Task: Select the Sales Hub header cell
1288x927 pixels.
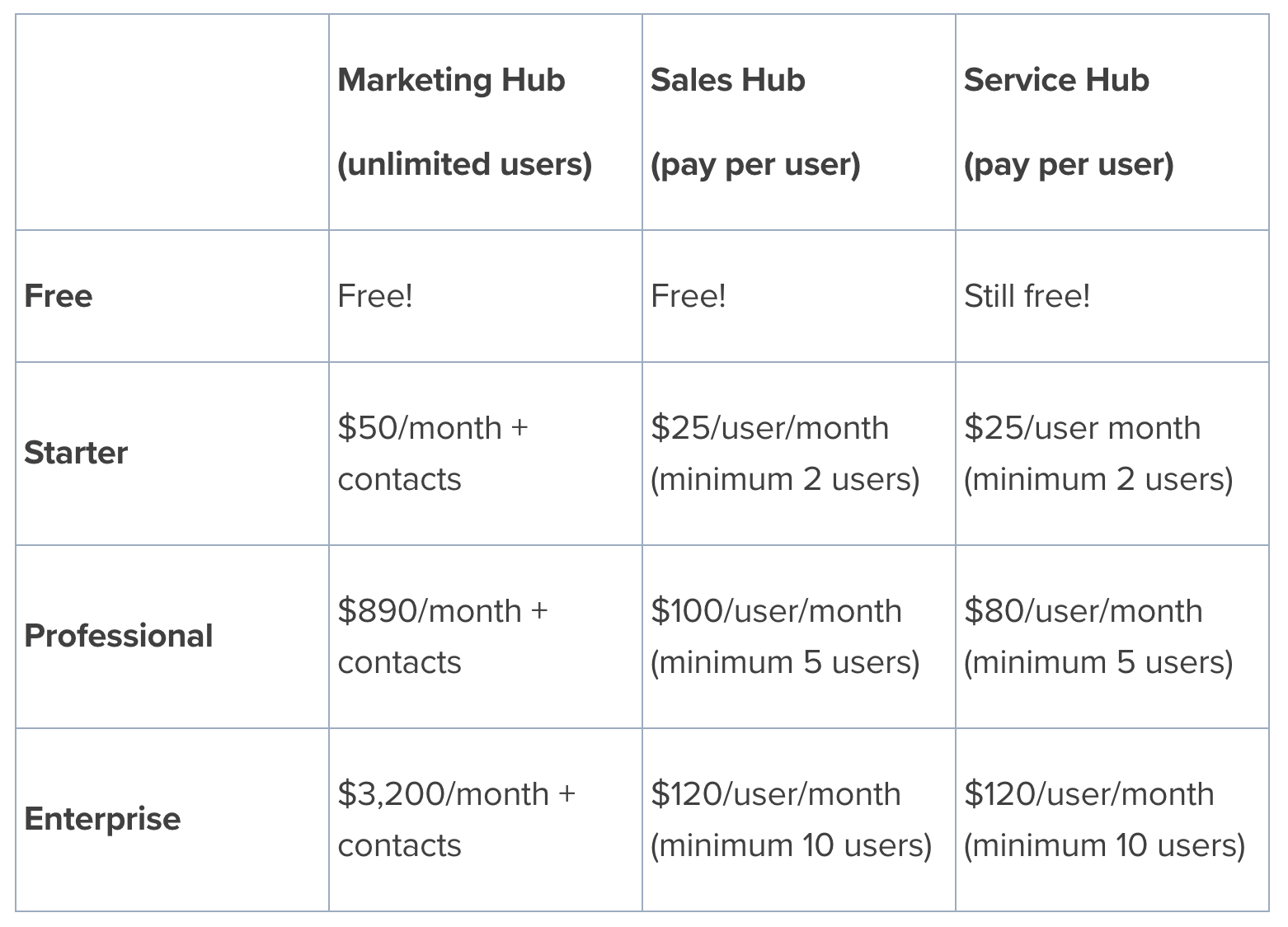Action: point(799,122)
